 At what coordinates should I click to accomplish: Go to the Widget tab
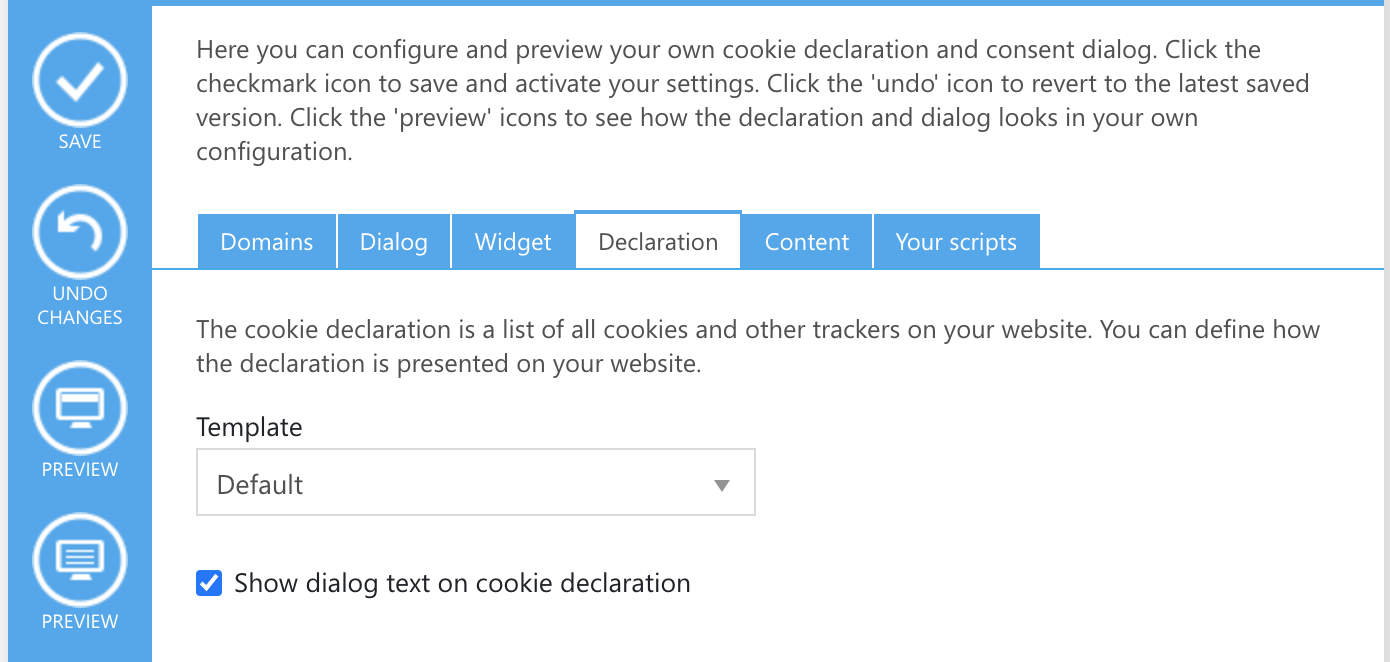[x=513, y=242]
